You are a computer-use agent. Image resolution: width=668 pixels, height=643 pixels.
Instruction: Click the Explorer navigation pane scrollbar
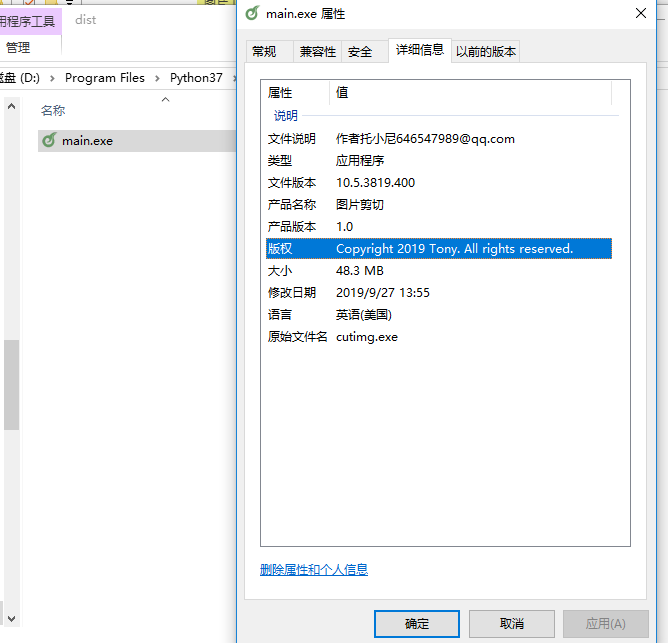coord(11,385)
